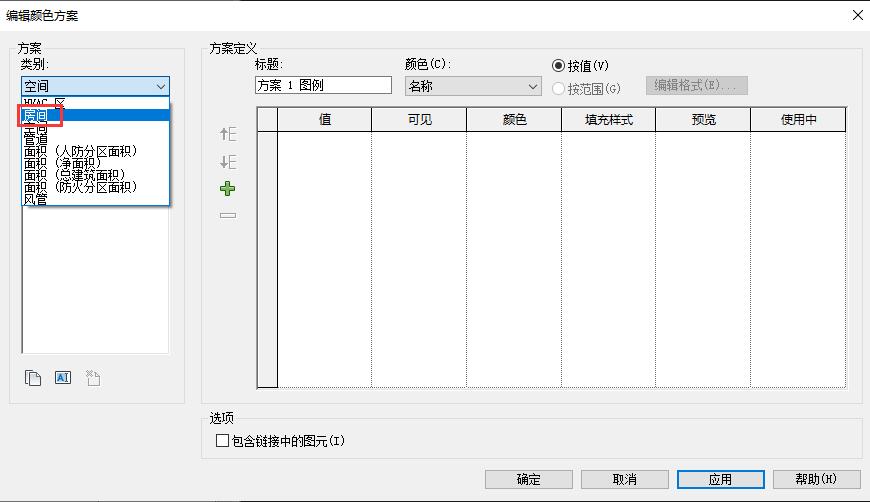This screenshot has height=502, width=870.
Task: Click the 可见 column header
Action: point(419,119)
